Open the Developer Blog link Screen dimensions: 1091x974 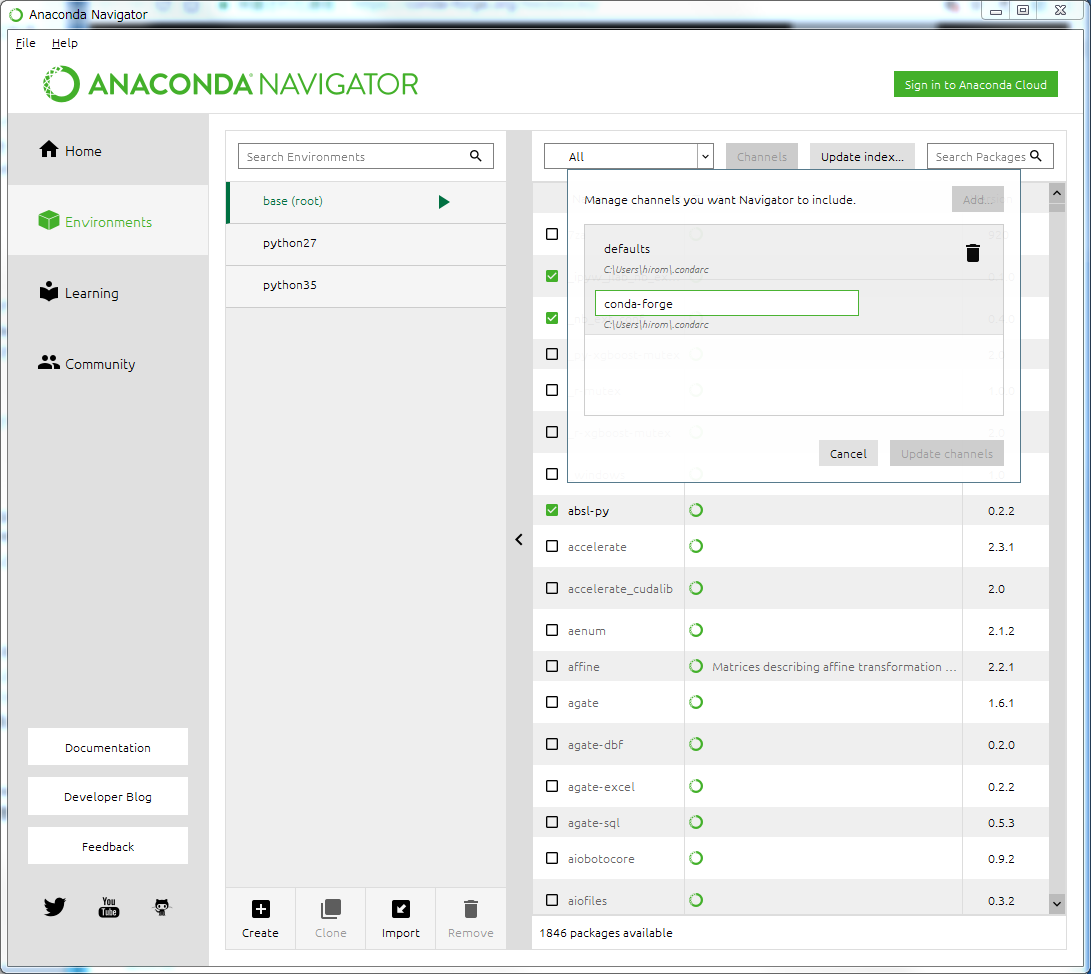pyautogui.click(x=108, y=797)
